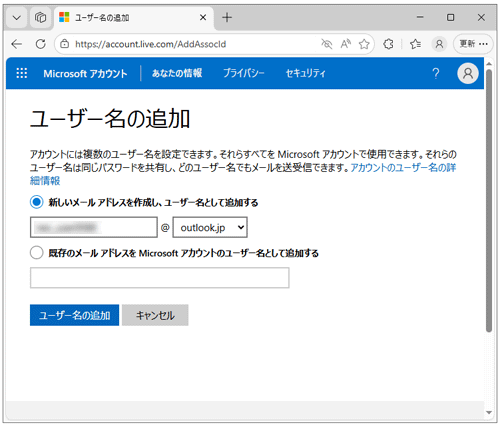Image resolution: width=500 pixels, height=427 pixels.
Task: Click the address bar URL
Action: coord(151,44)
